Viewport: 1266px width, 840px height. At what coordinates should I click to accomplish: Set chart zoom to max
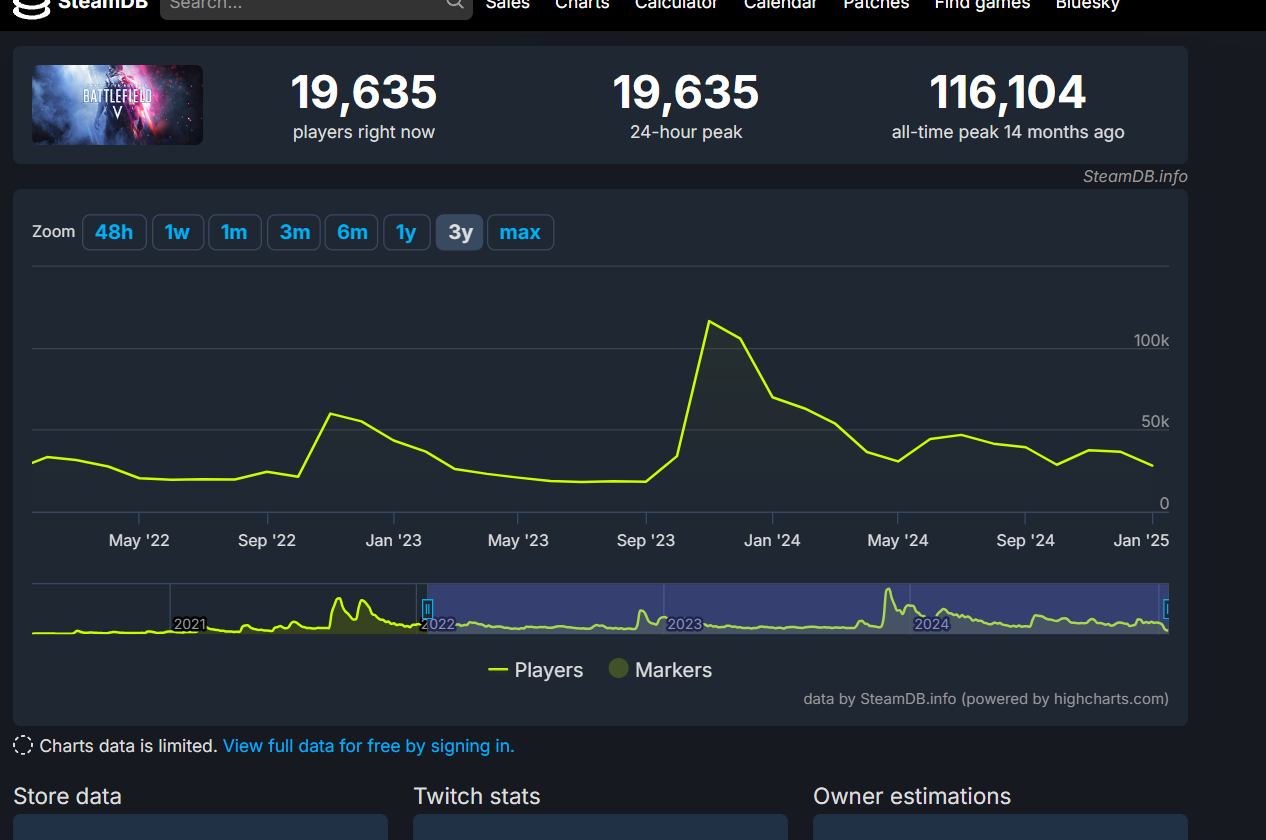(520, 232)
